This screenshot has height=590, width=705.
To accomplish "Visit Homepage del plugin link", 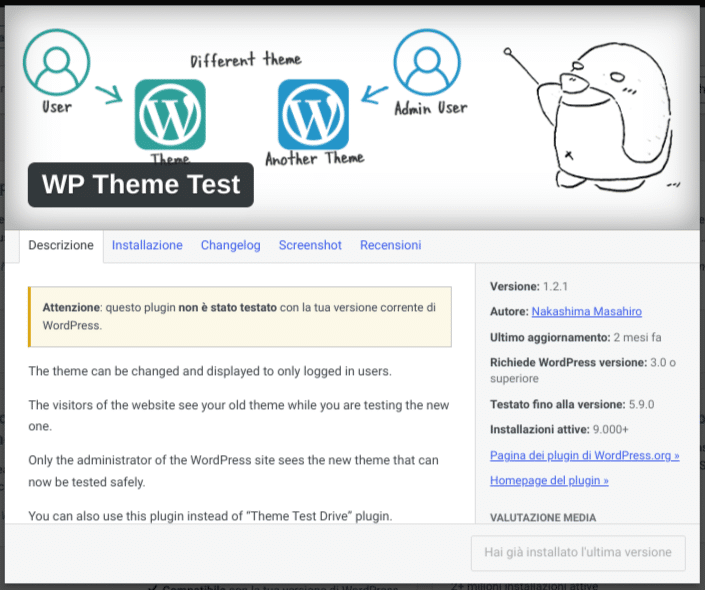I will (x=549, y=480).
